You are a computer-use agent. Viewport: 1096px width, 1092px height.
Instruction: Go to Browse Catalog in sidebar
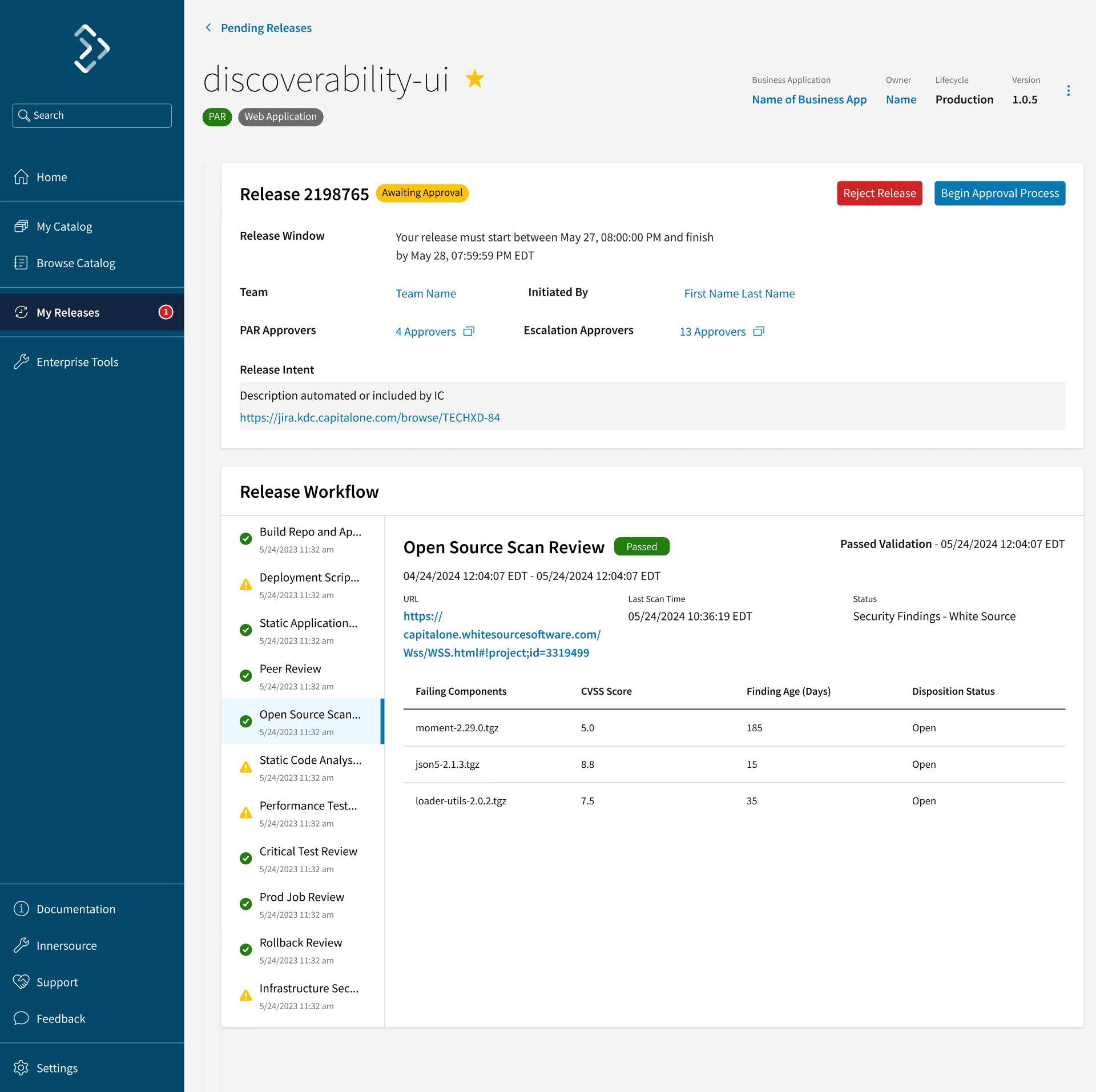[76, 263]
